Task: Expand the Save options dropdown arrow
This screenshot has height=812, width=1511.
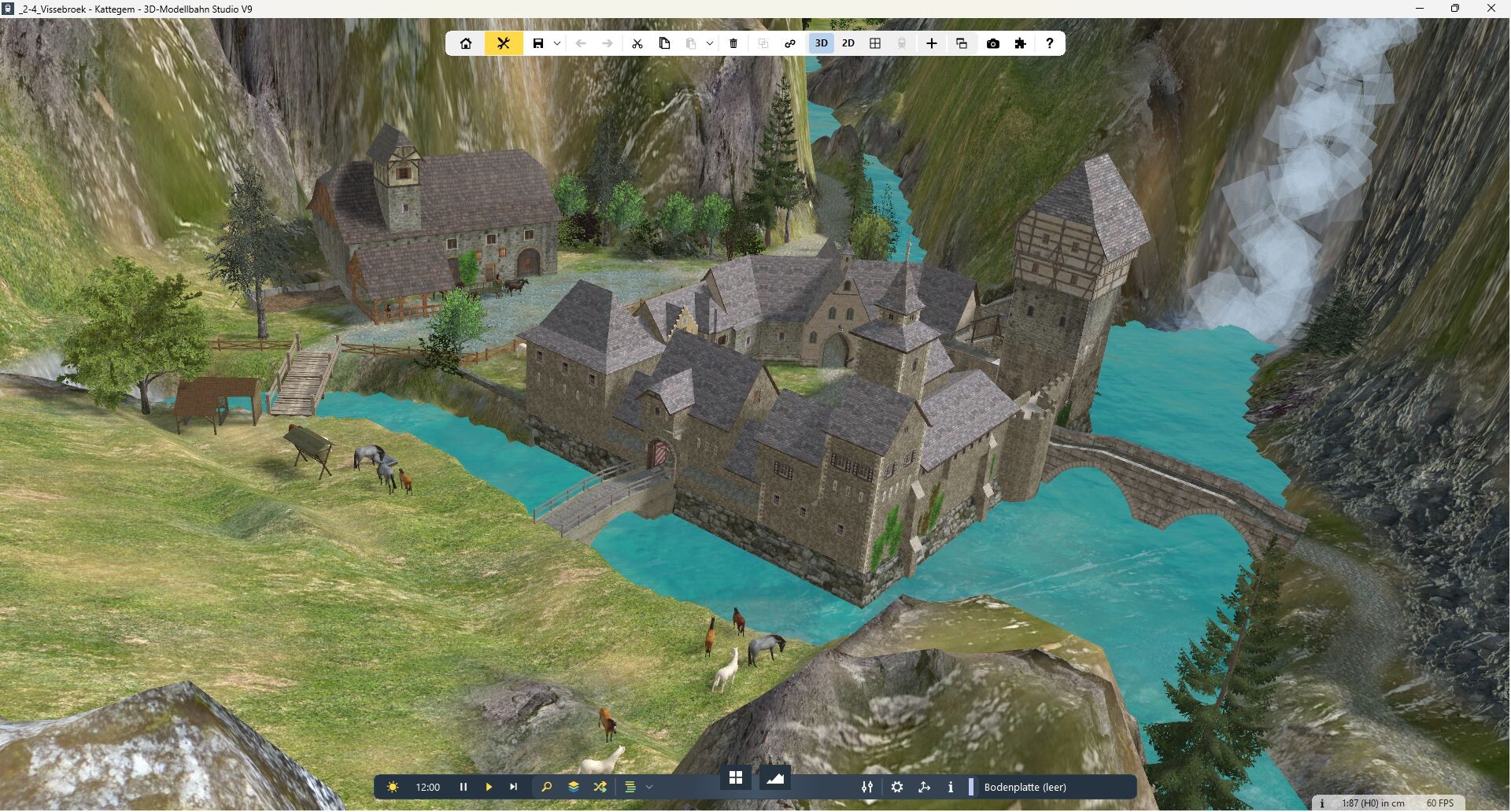Action: [x=557, y=43]
